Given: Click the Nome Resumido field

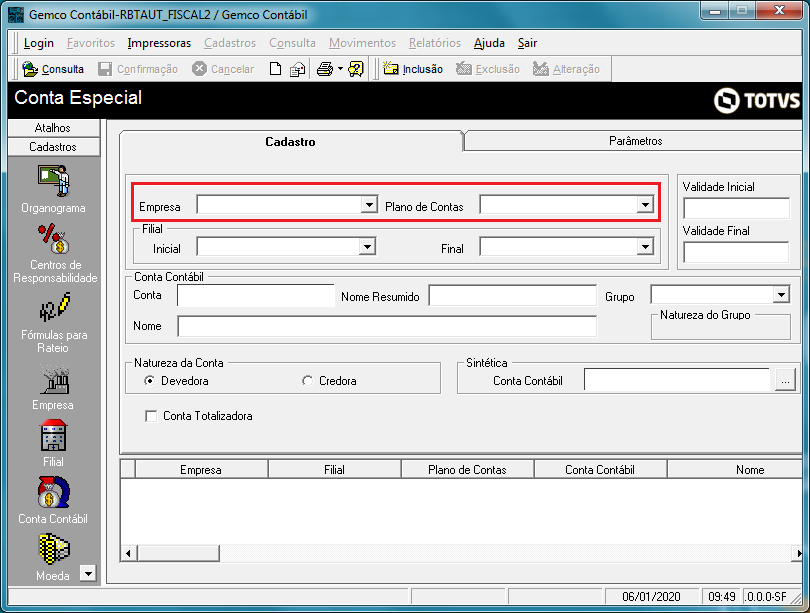Looking at the screenshot, I should tap(512, 296).
